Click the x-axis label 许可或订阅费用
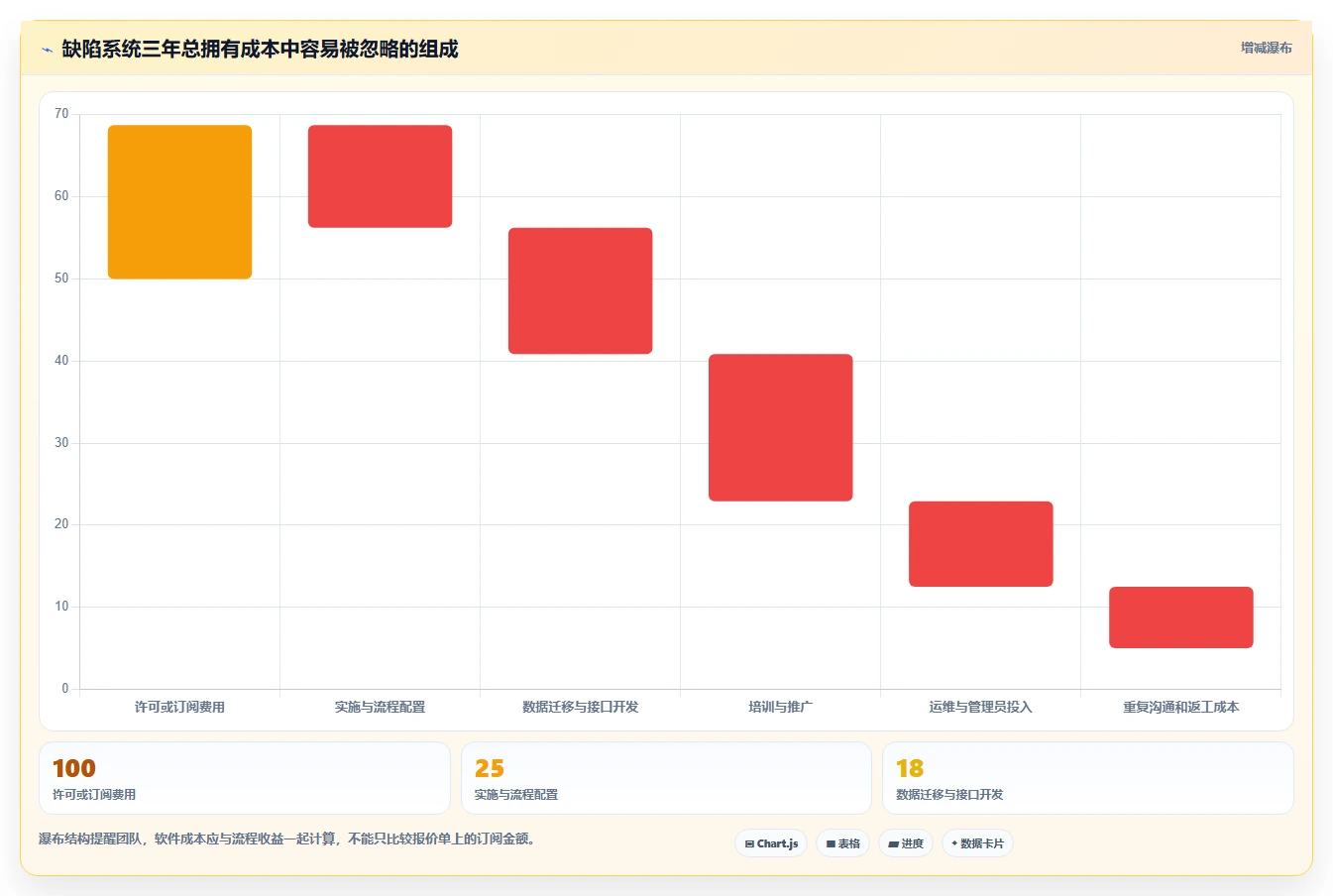 pos(179,707)
